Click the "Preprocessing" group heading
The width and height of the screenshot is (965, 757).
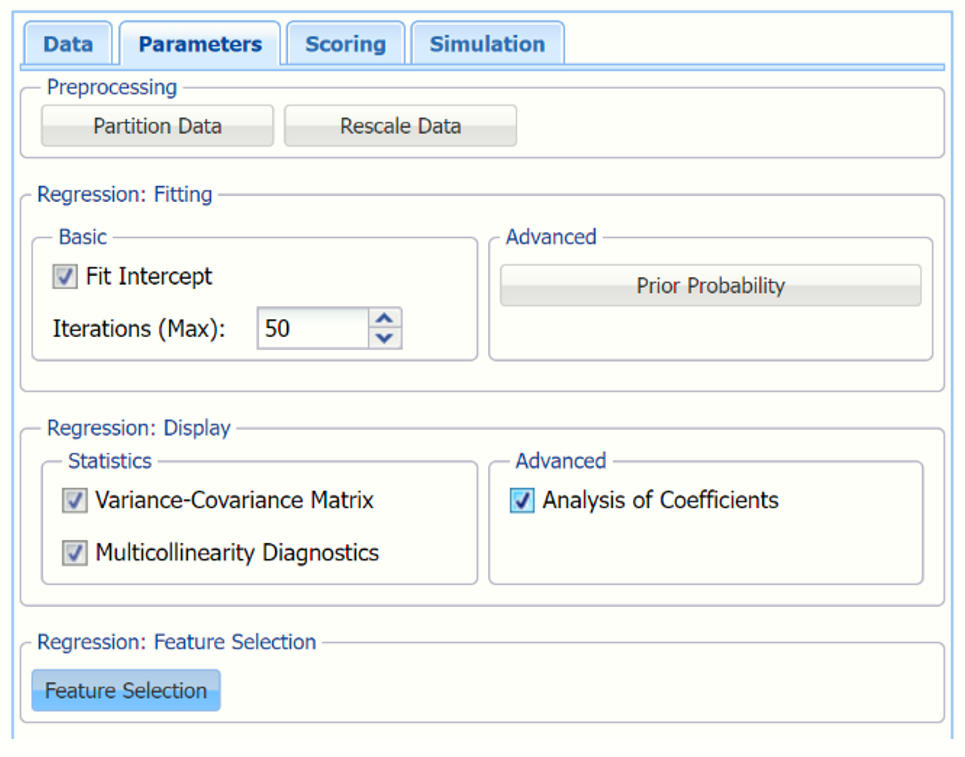point(112,88)
